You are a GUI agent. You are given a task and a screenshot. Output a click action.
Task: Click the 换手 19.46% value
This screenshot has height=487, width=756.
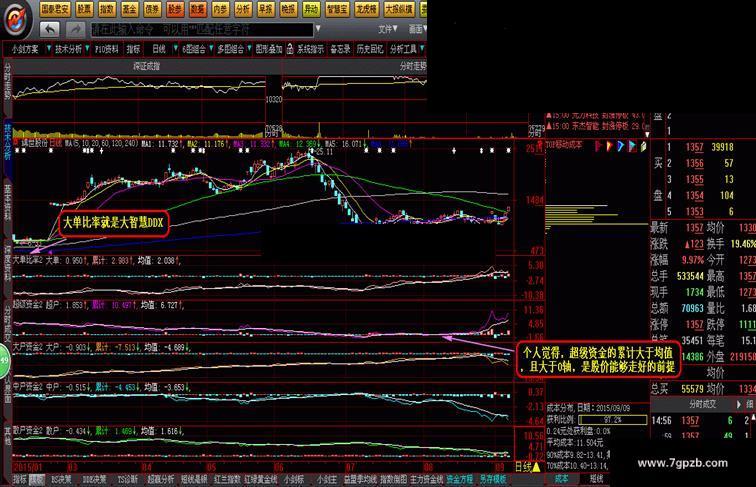coord(743,244)
